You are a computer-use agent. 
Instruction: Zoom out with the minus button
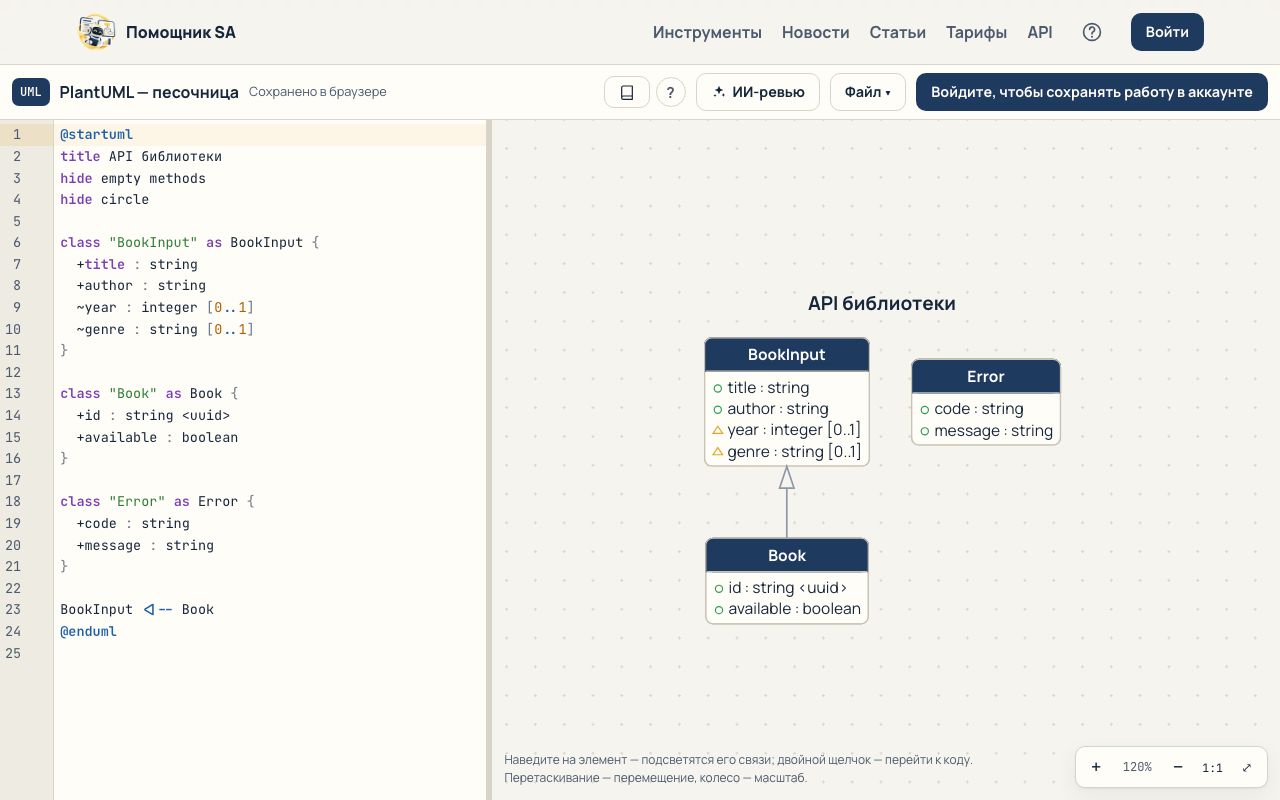1178,767
